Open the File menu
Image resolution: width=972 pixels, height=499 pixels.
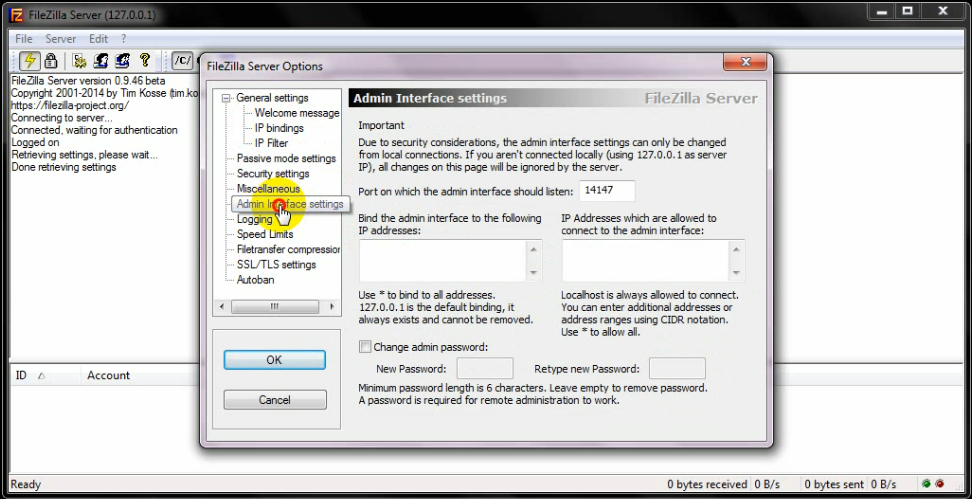(24, 38)
